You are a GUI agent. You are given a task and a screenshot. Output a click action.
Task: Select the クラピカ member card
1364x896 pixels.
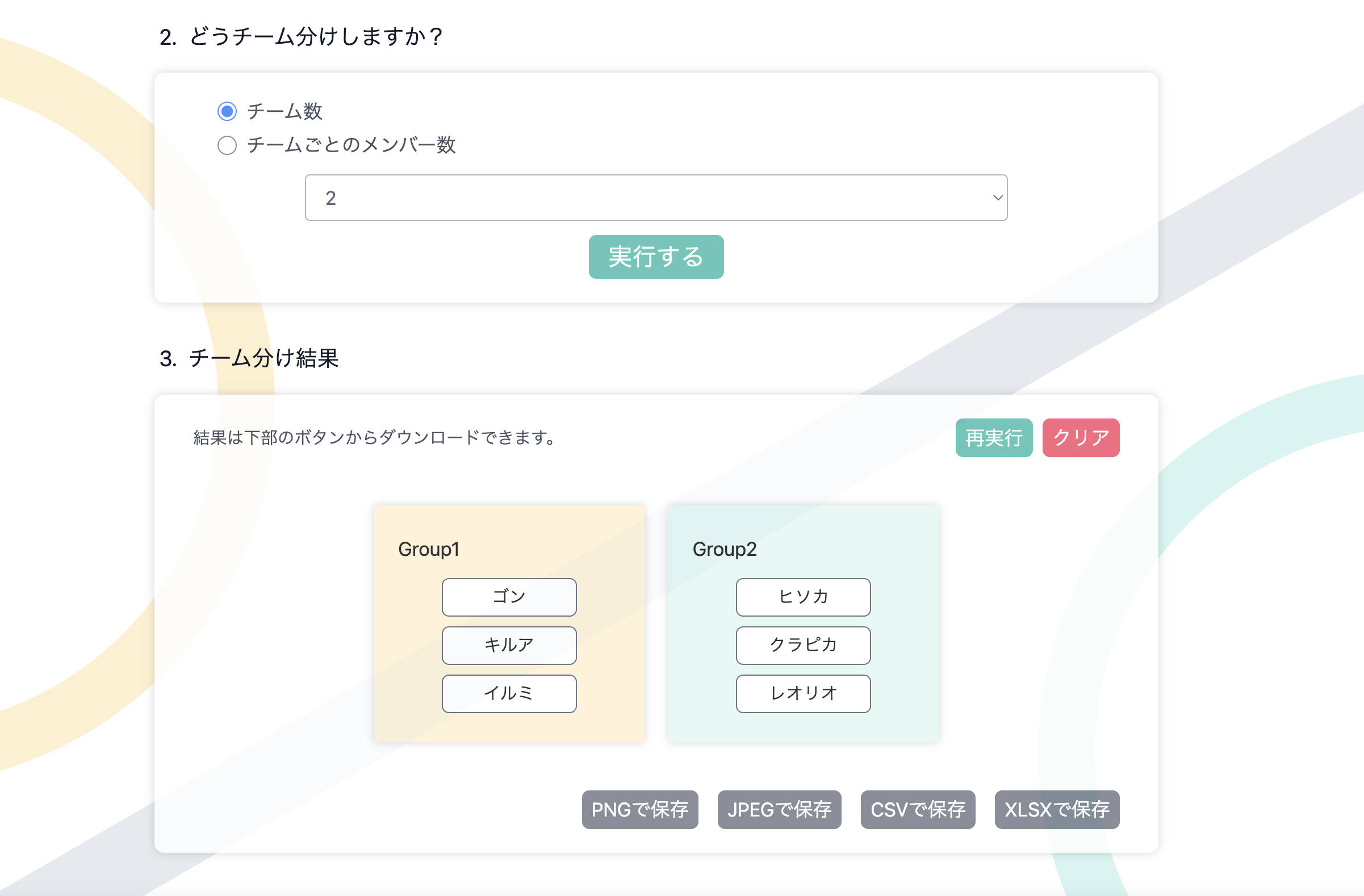pos(803,645)
